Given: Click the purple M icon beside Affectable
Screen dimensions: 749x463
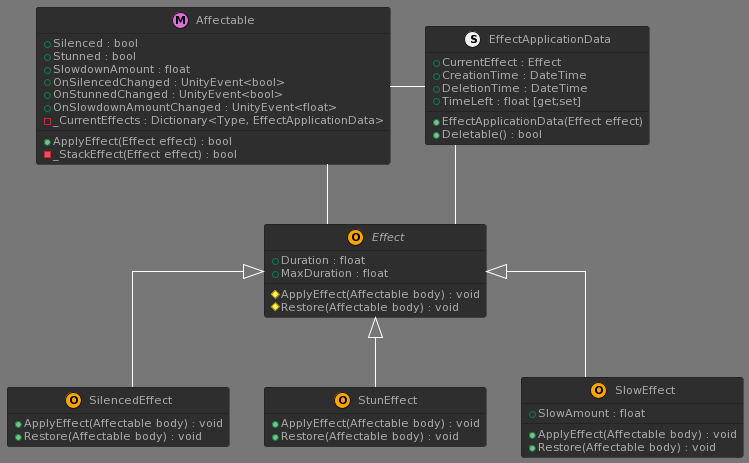Looking at the screenshot, I should (180, 21).
